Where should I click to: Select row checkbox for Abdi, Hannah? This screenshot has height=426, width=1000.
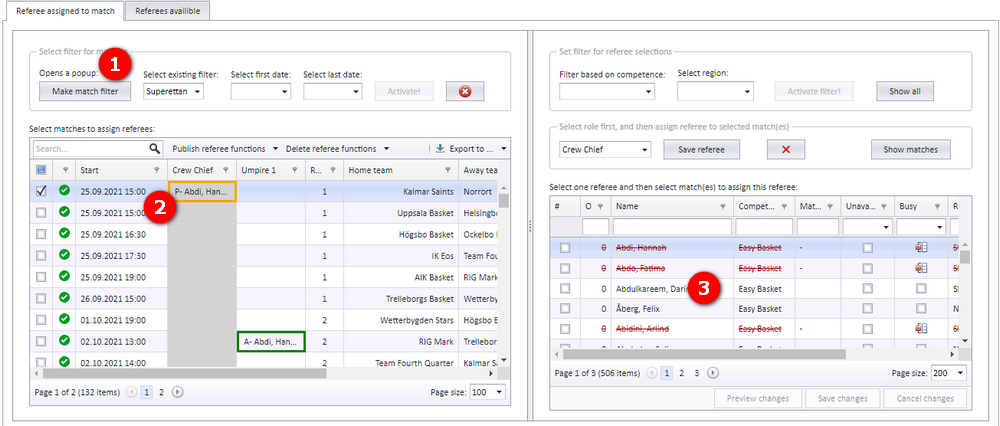565,247
